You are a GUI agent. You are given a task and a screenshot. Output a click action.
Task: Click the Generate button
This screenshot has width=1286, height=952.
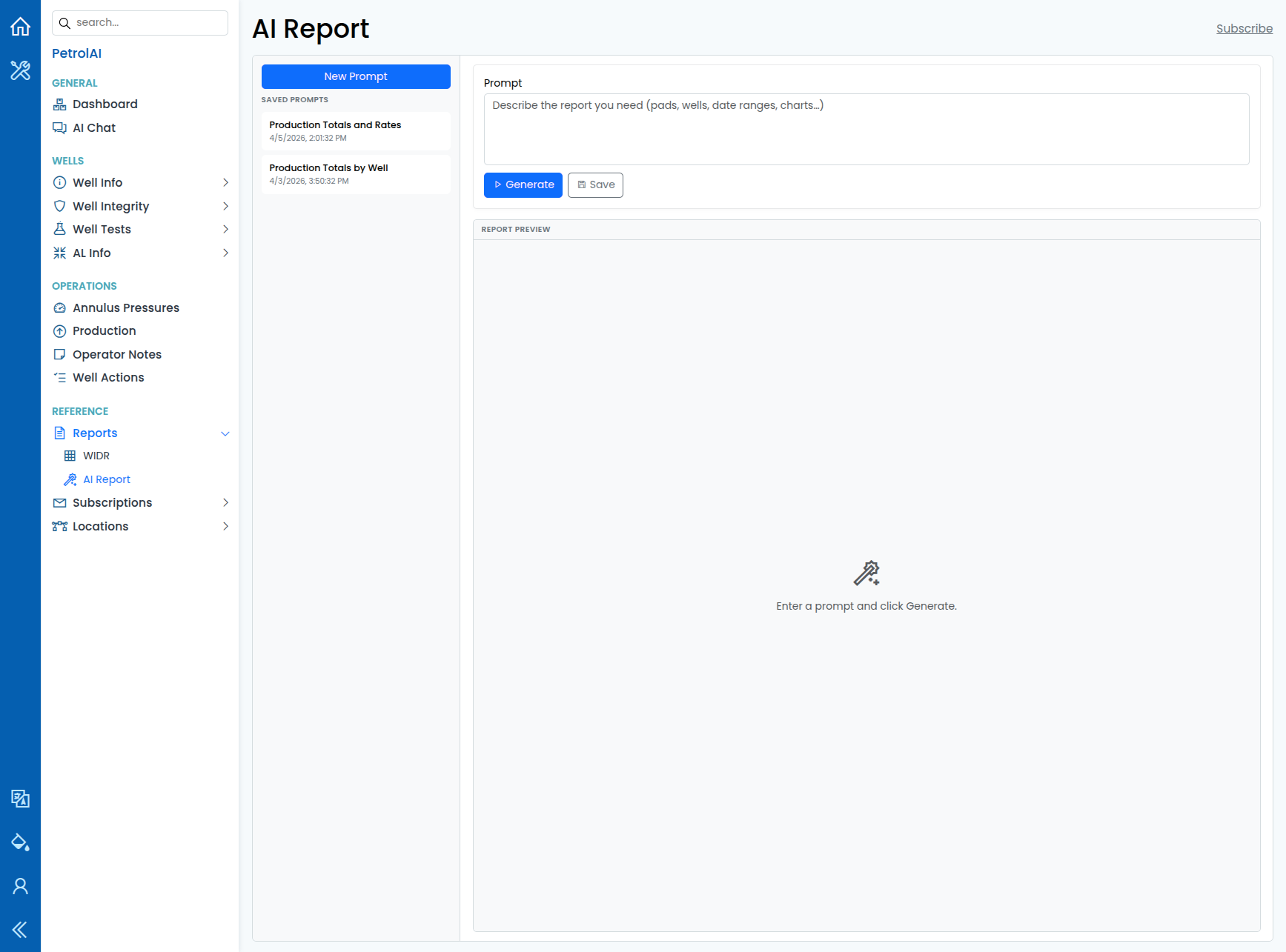coord(523,185)
